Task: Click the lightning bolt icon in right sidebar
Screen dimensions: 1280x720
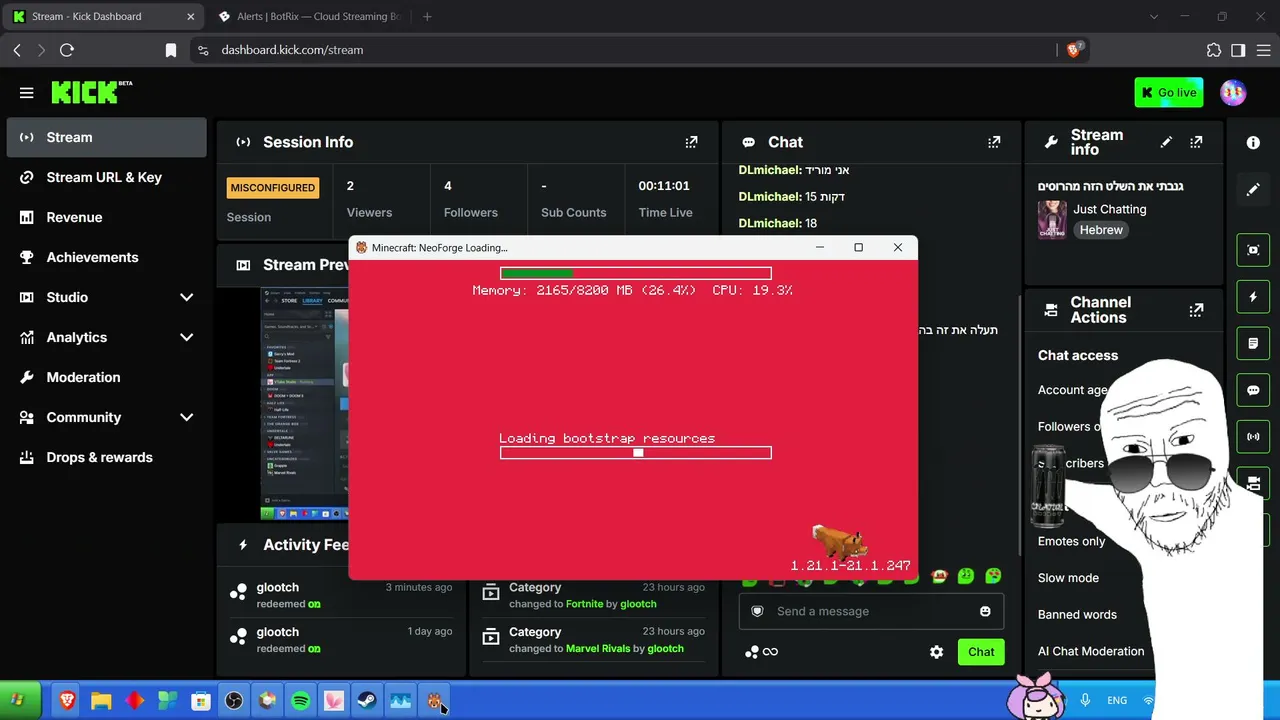Action: (1253, 297)
